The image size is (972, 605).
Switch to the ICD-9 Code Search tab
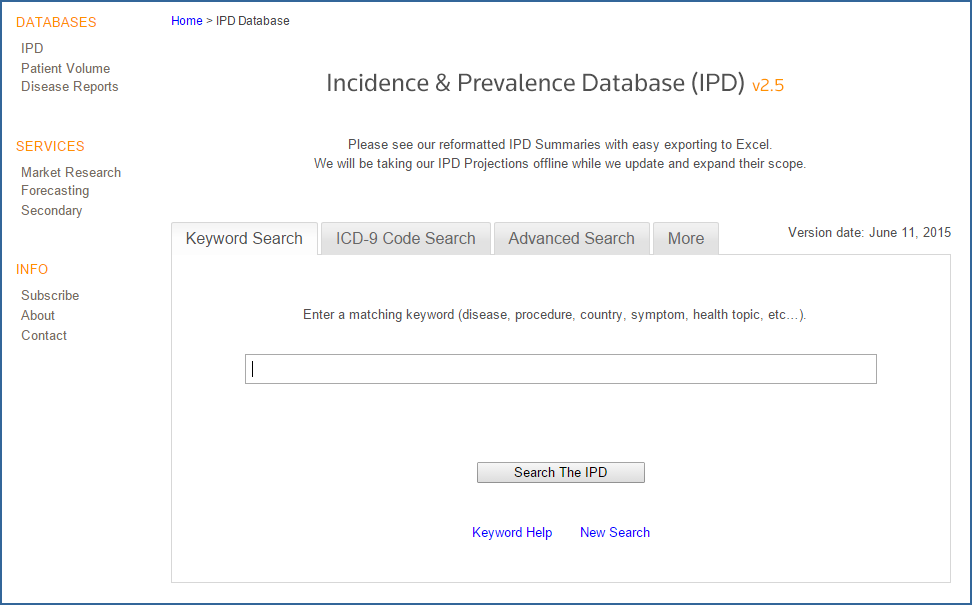(405, 238)
